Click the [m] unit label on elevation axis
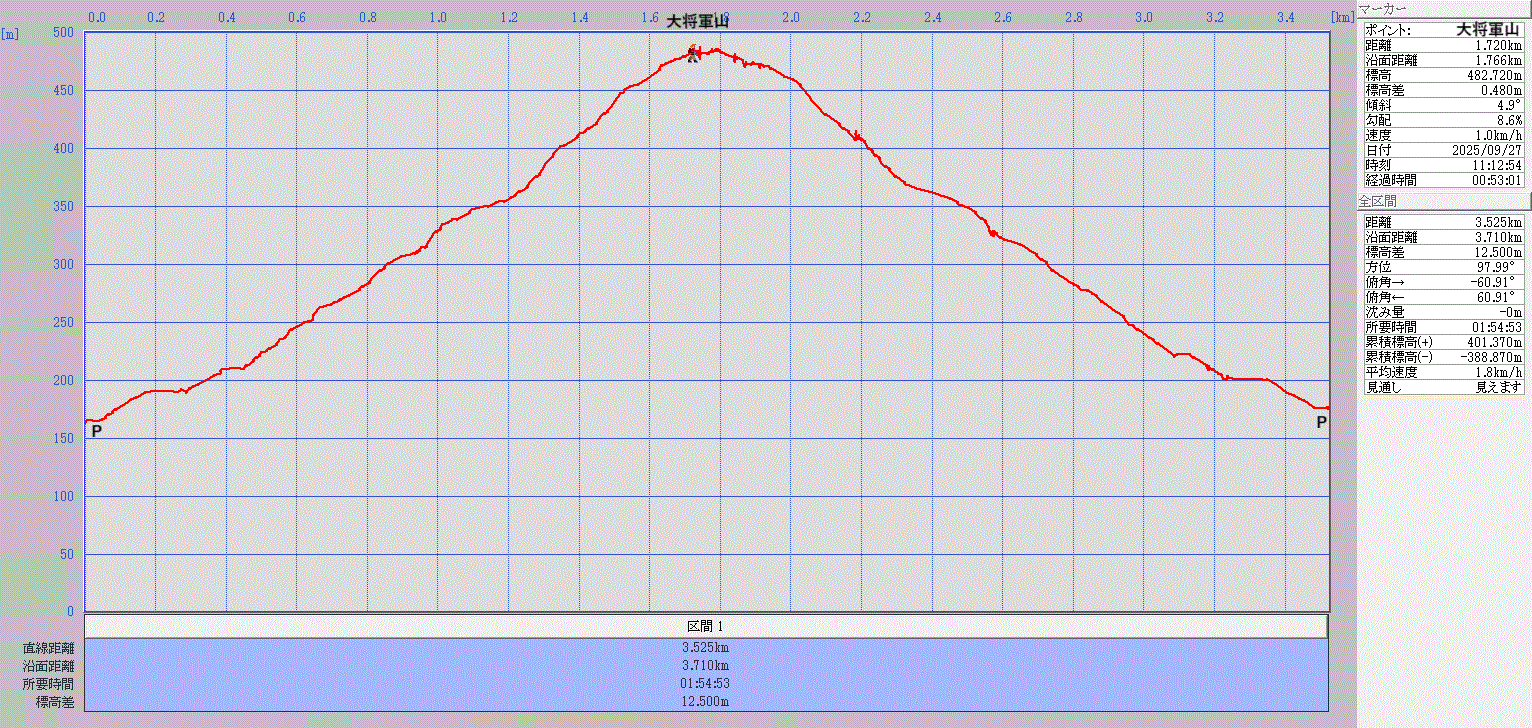 [10, 33]
